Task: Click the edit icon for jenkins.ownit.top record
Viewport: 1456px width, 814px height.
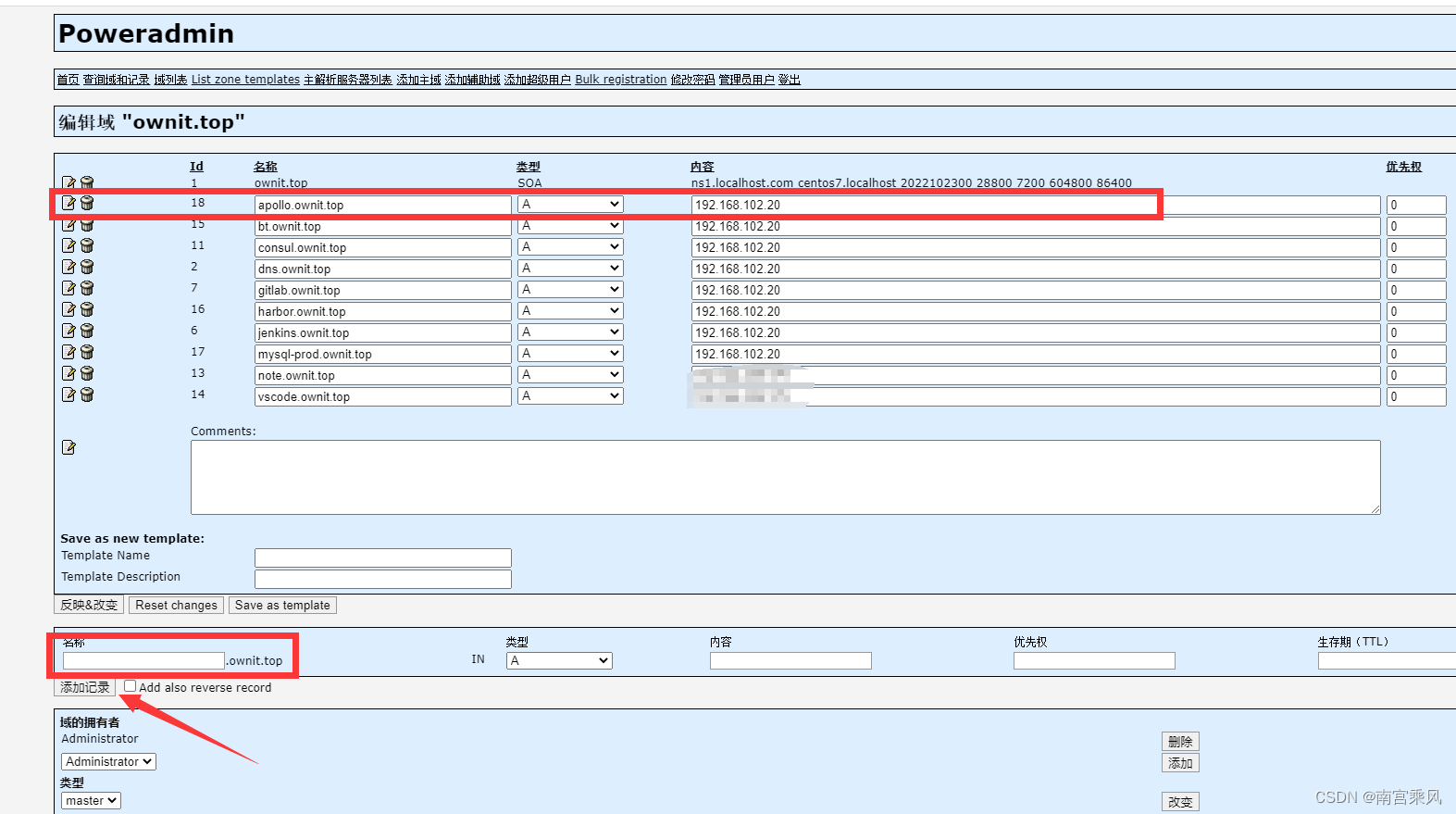Action: 68,331
